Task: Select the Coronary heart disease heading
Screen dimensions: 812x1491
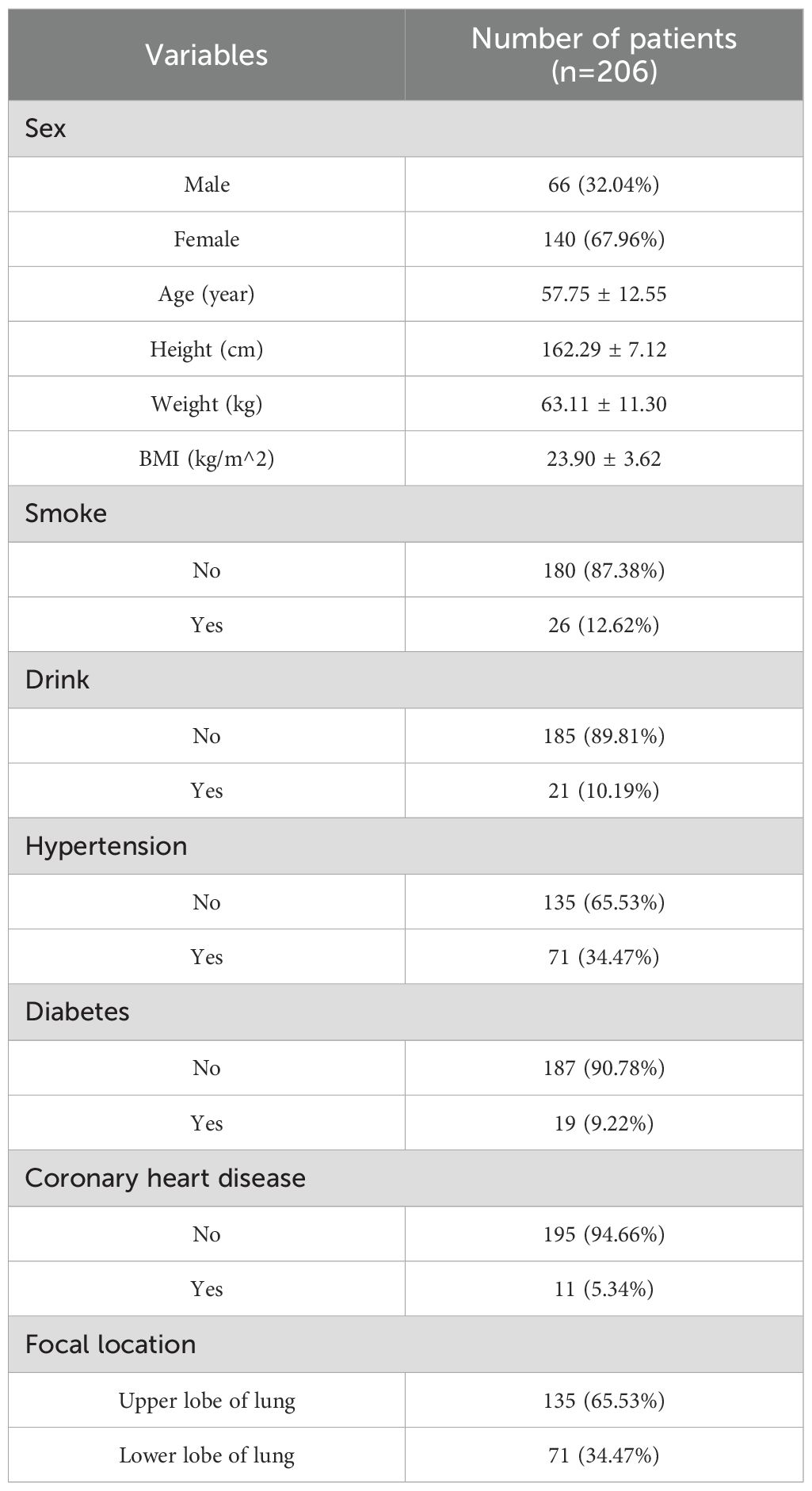Action: (x=165, y=1178)
